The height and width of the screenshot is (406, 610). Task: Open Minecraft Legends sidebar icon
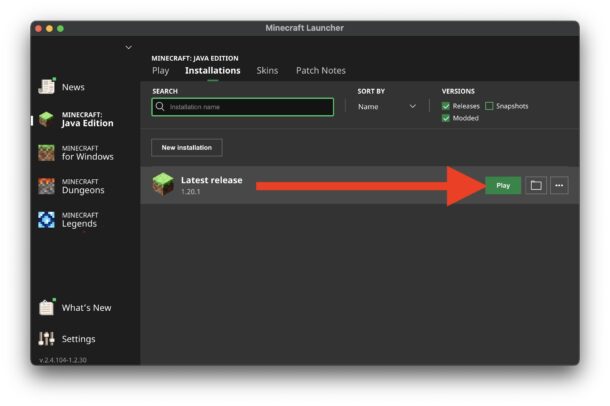point(46,219)
